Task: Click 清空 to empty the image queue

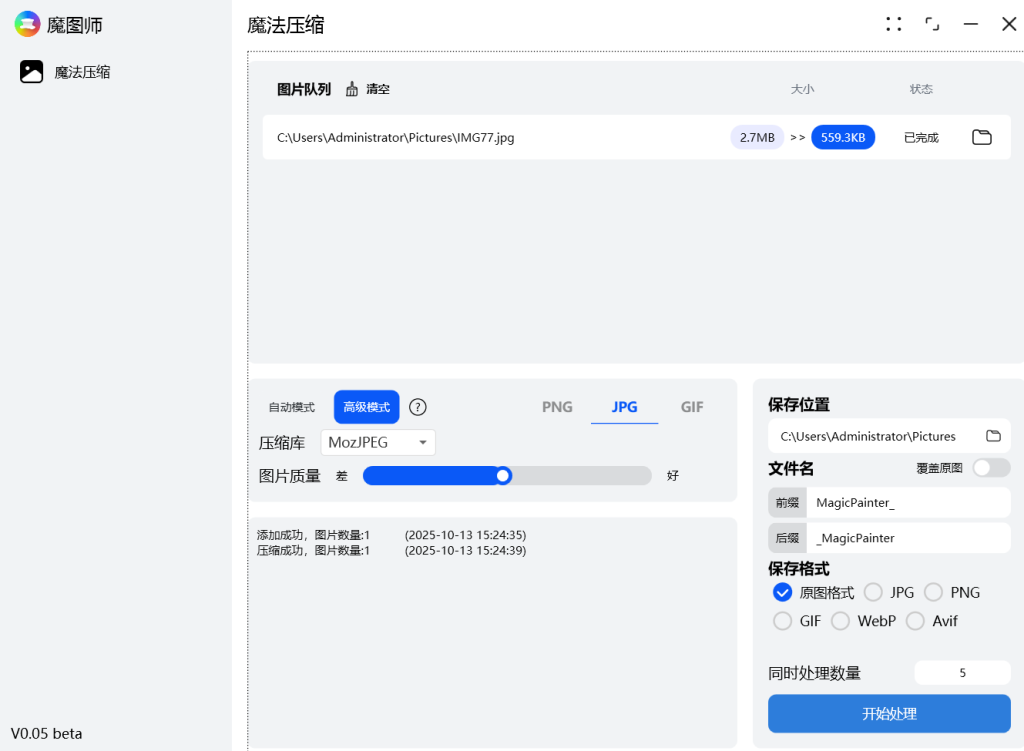Action: [377, 89]
